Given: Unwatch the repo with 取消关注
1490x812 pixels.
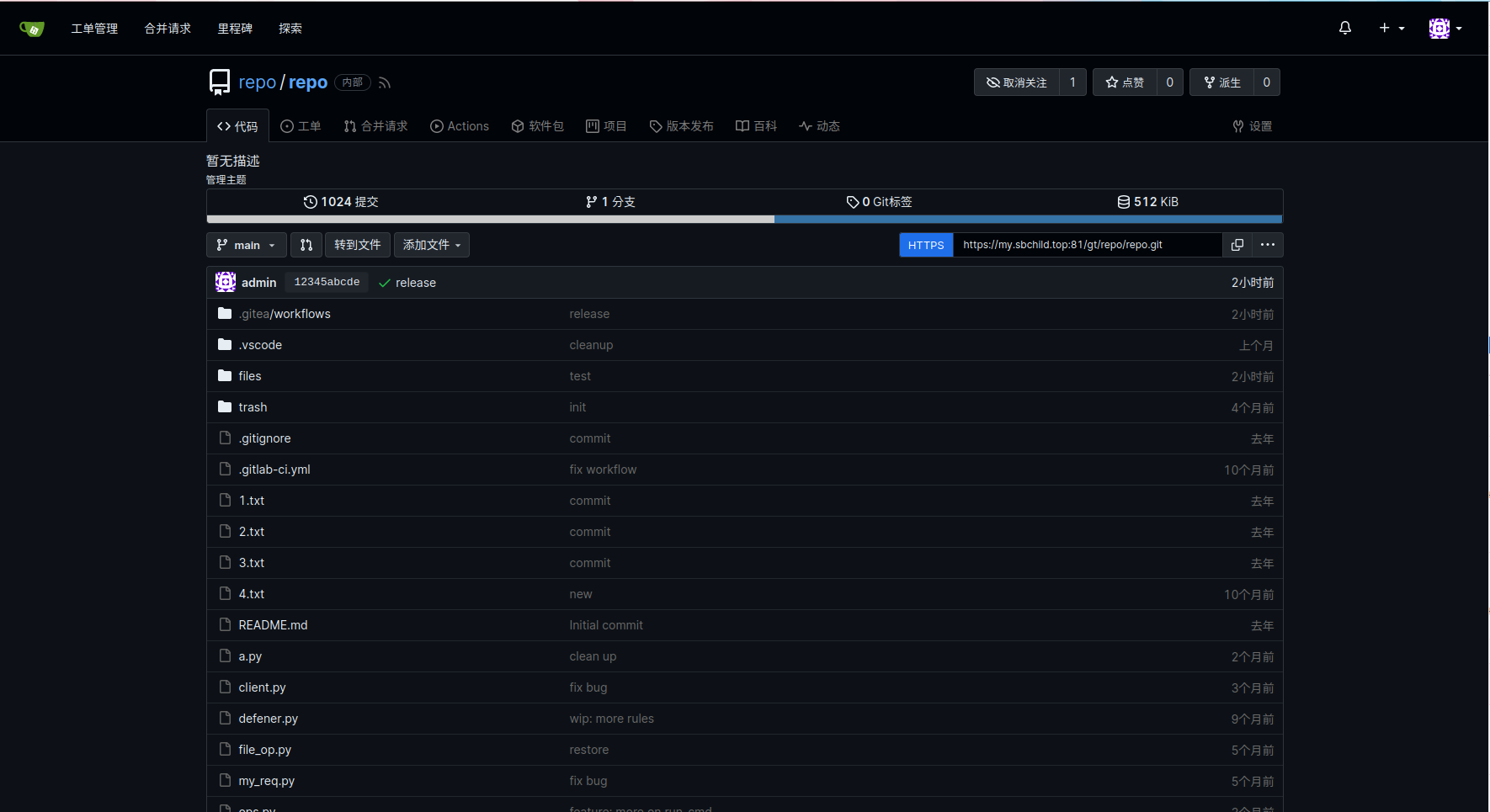Looking at the screenshot, I should [1016, 82].
